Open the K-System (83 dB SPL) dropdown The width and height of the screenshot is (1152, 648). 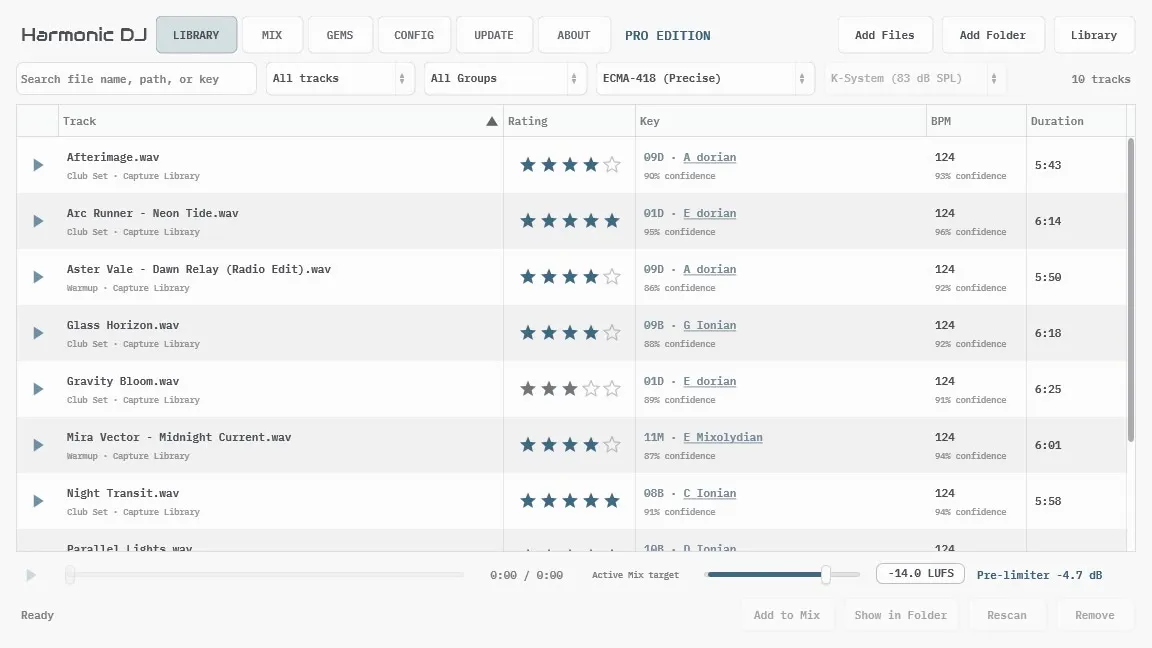915,79
